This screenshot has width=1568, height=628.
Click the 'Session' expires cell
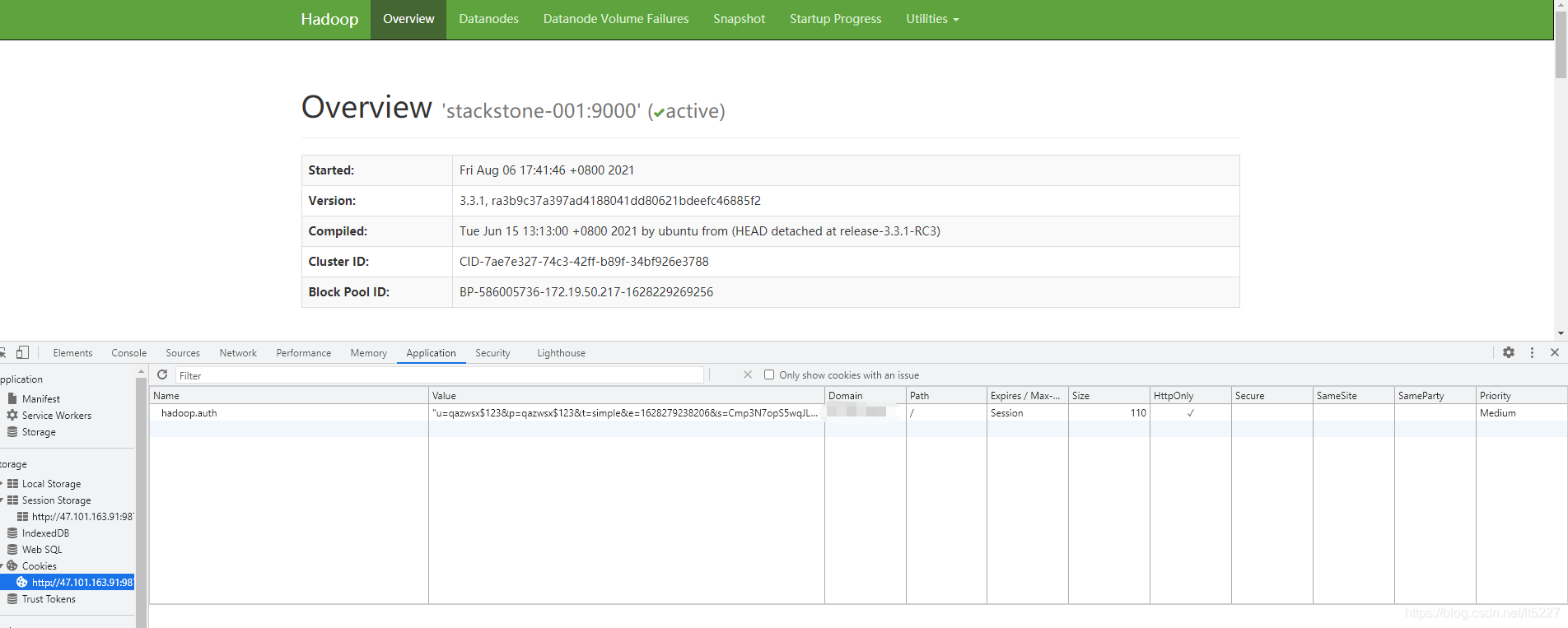(1028, 413)
